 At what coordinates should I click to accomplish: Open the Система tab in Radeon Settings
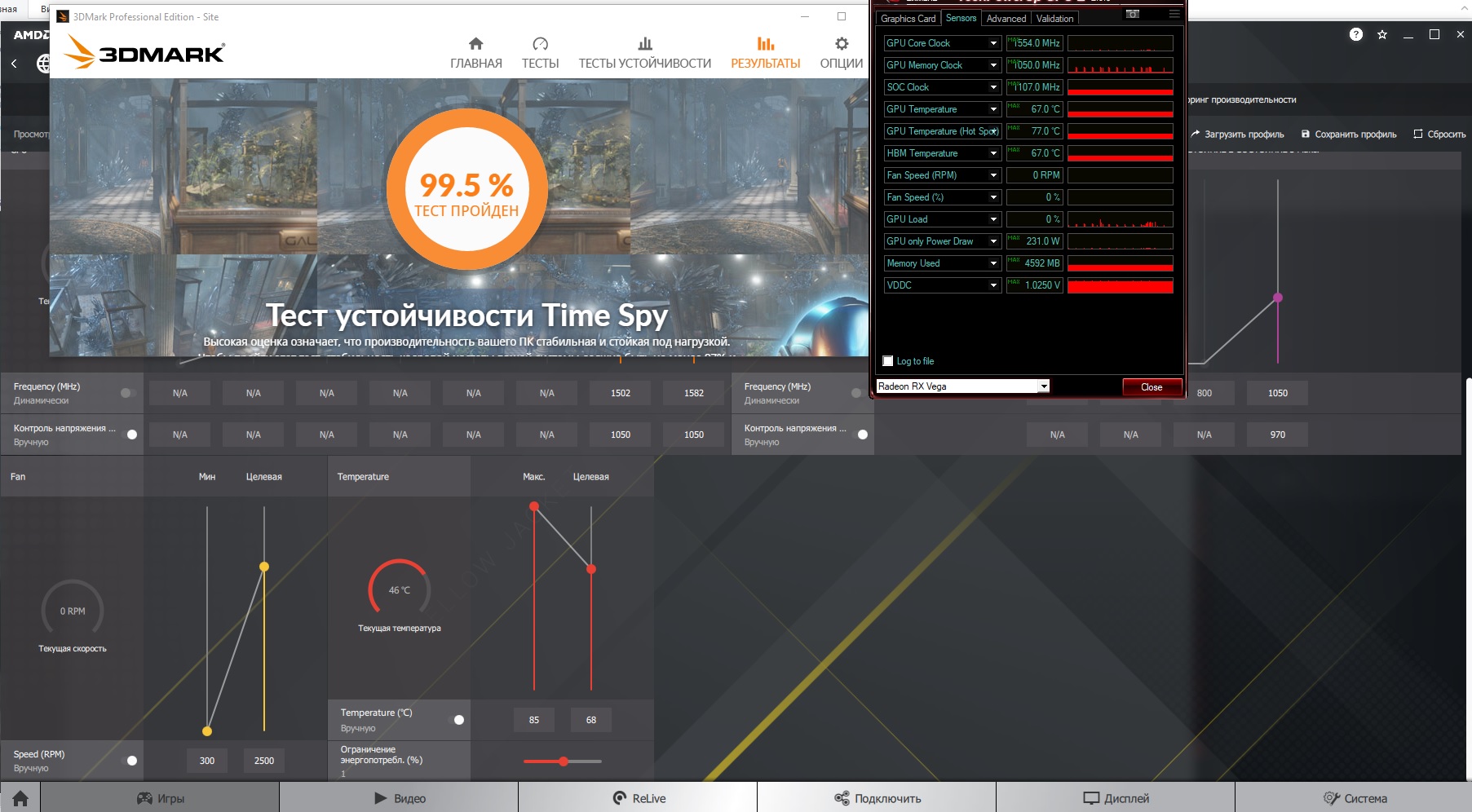click(x=1354, y=798)
